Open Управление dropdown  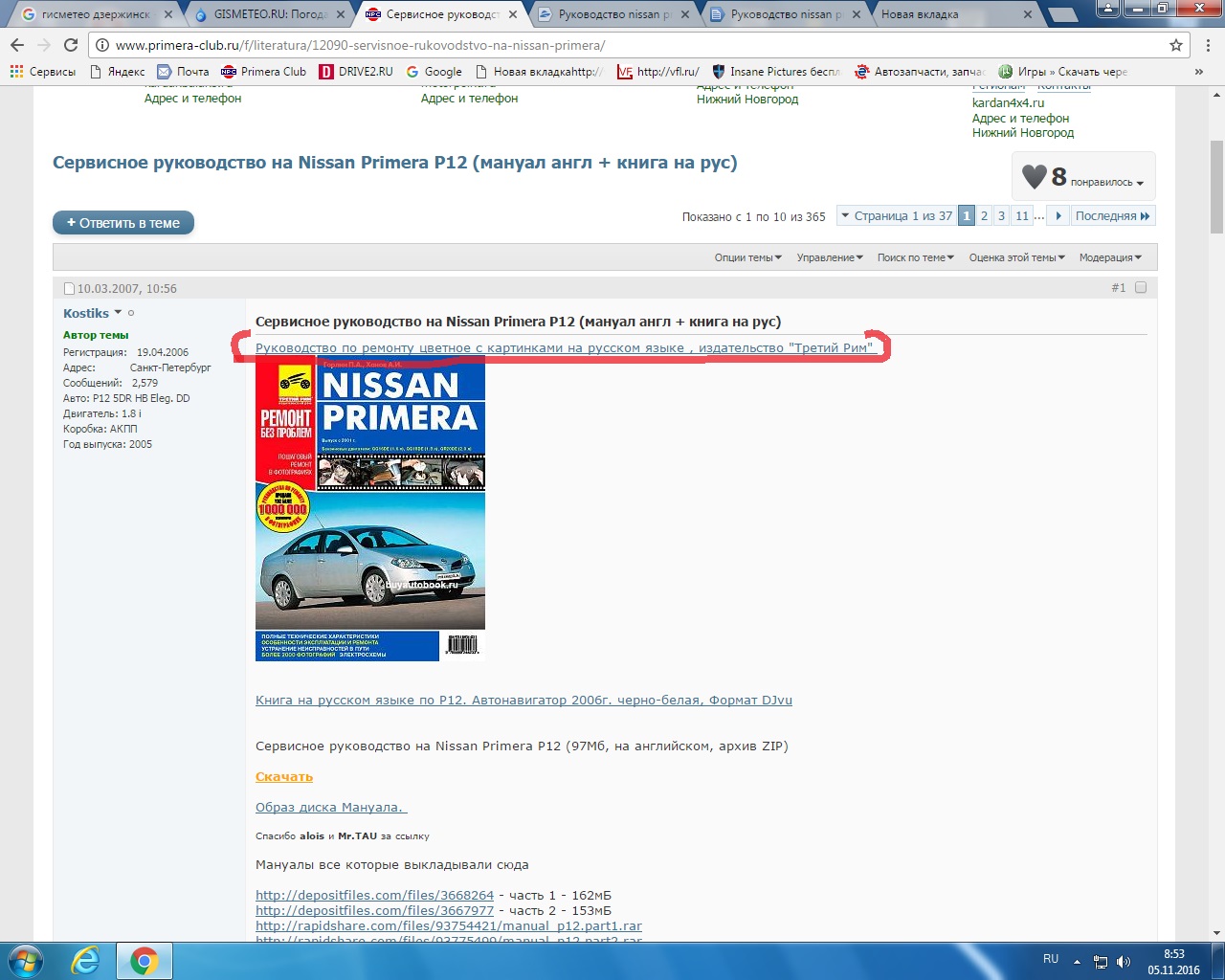830,257
